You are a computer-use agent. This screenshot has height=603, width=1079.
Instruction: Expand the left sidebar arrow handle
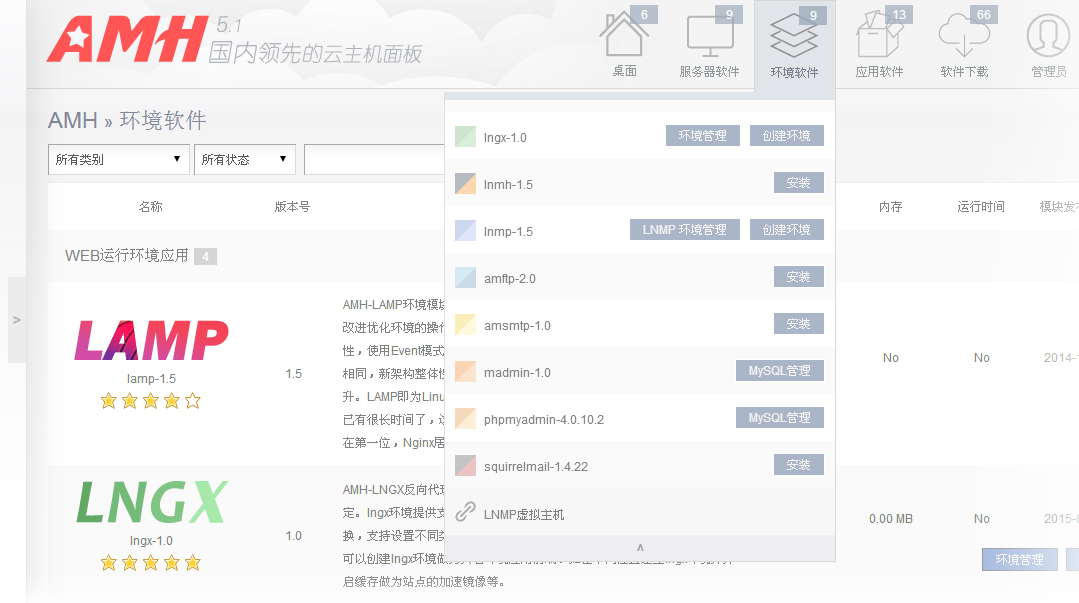(x=17, y=320)
